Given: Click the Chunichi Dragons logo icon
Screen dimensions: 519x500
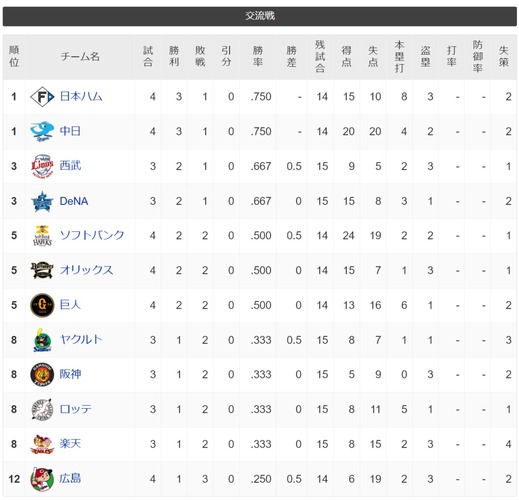Looking at the screenshot, I should click(x=42, y=132).
